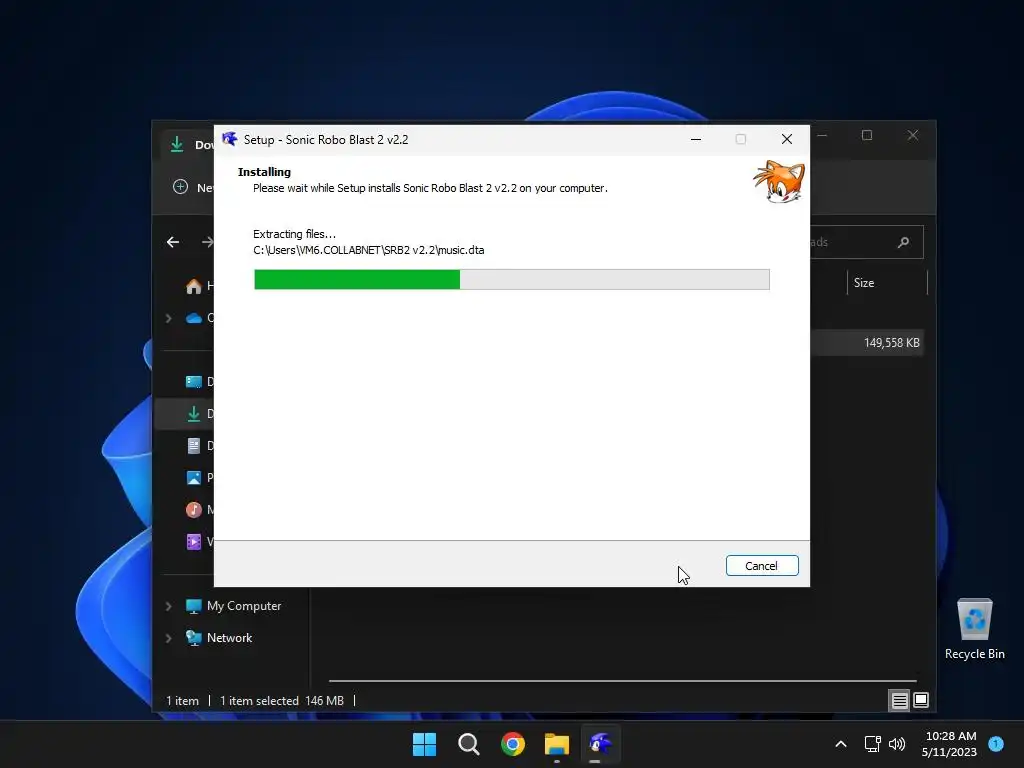
Task: Click the File Explorer horizontal scrollbar
Action: pos(622,680)
